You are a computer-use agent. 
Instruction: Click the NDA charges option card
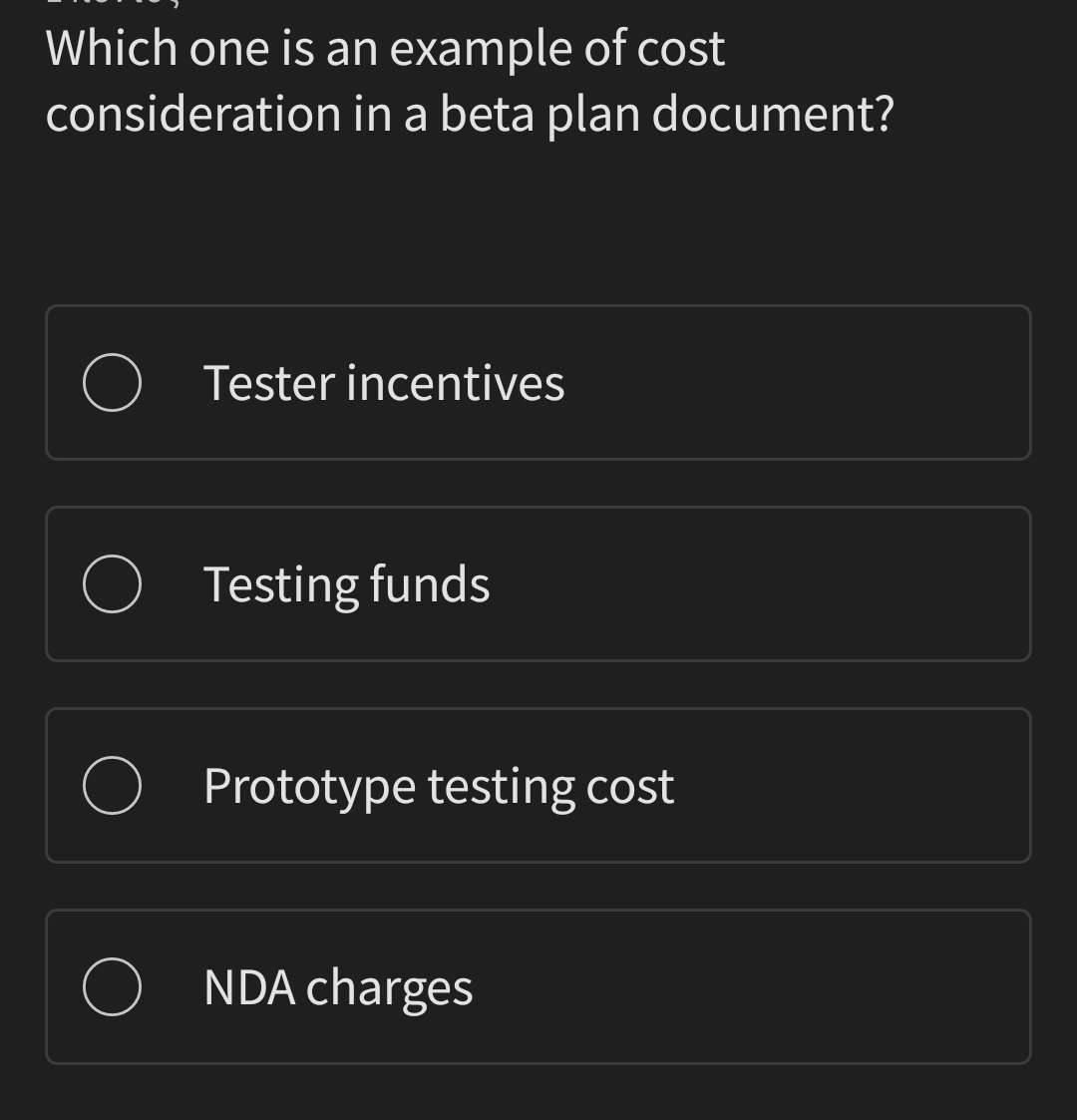[538, 986]
